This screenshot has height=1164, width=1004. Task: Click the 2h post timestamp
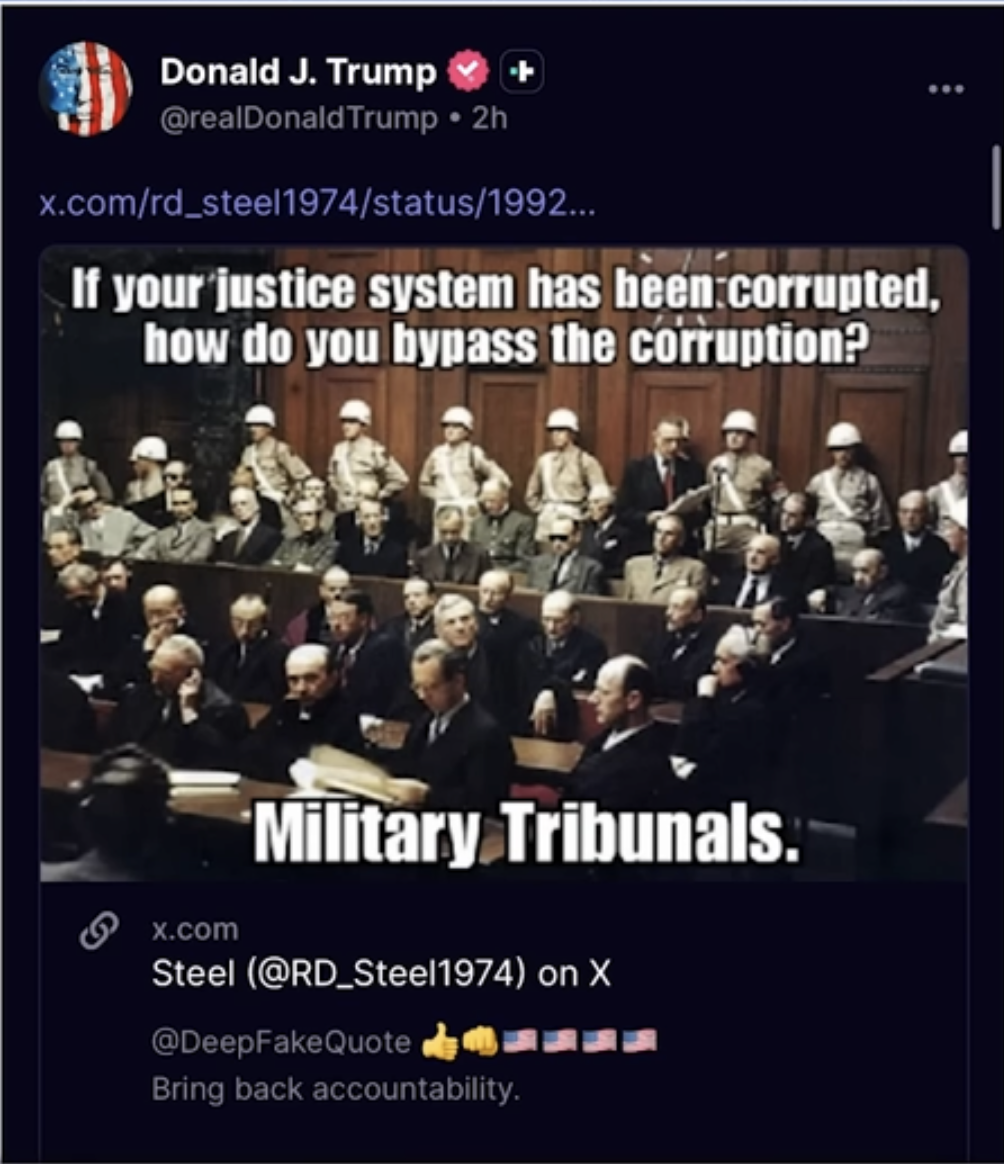tap(489, 118)
